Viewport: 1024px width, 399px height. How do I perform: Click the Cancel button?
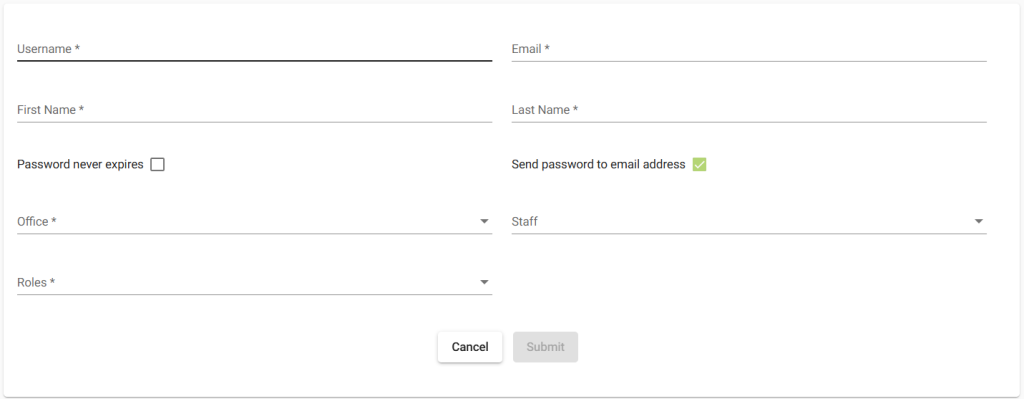470,347
